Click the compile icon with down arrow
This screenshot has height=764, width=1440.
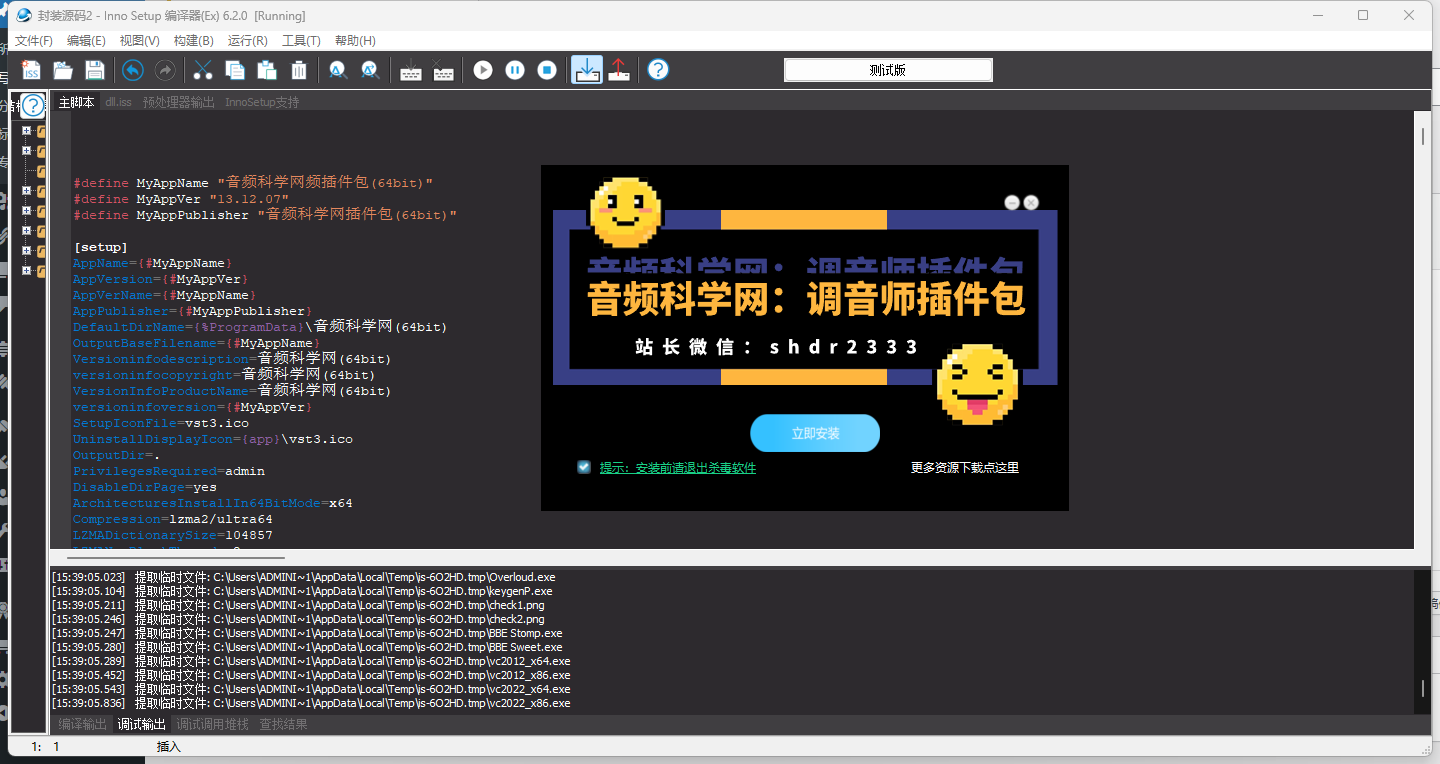[410, 70]
